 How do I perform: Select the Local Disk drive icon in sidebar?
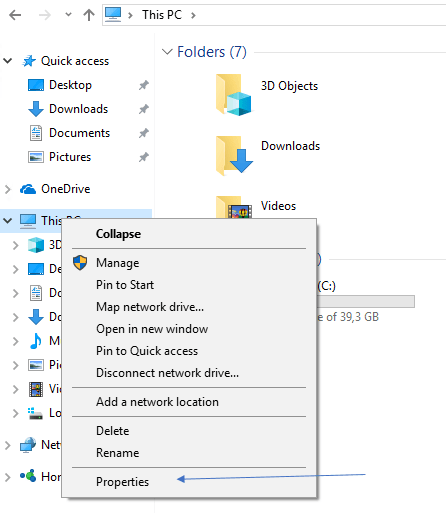(36, 413)
